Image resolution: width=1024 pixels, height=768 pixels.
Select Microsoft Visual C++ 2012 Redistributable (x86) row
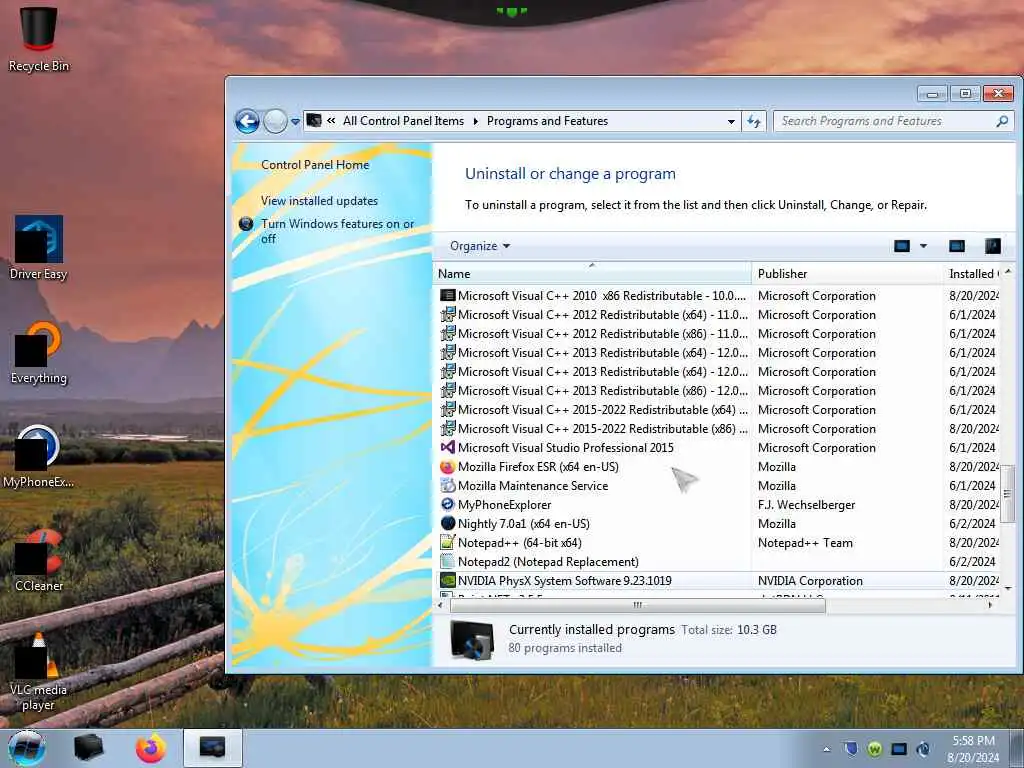click(719, 334)
